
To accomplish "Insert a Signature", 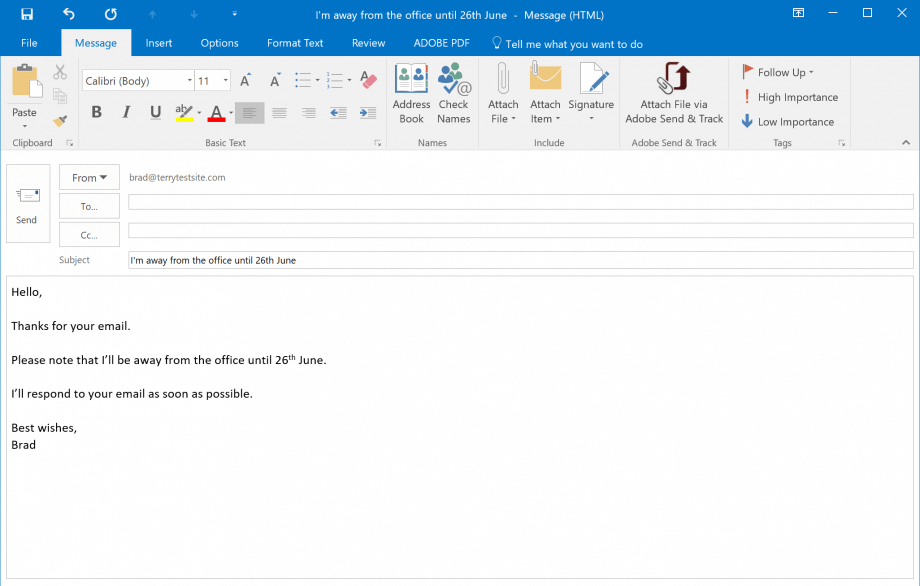I will pyautogui.click(x=591, y=93).
